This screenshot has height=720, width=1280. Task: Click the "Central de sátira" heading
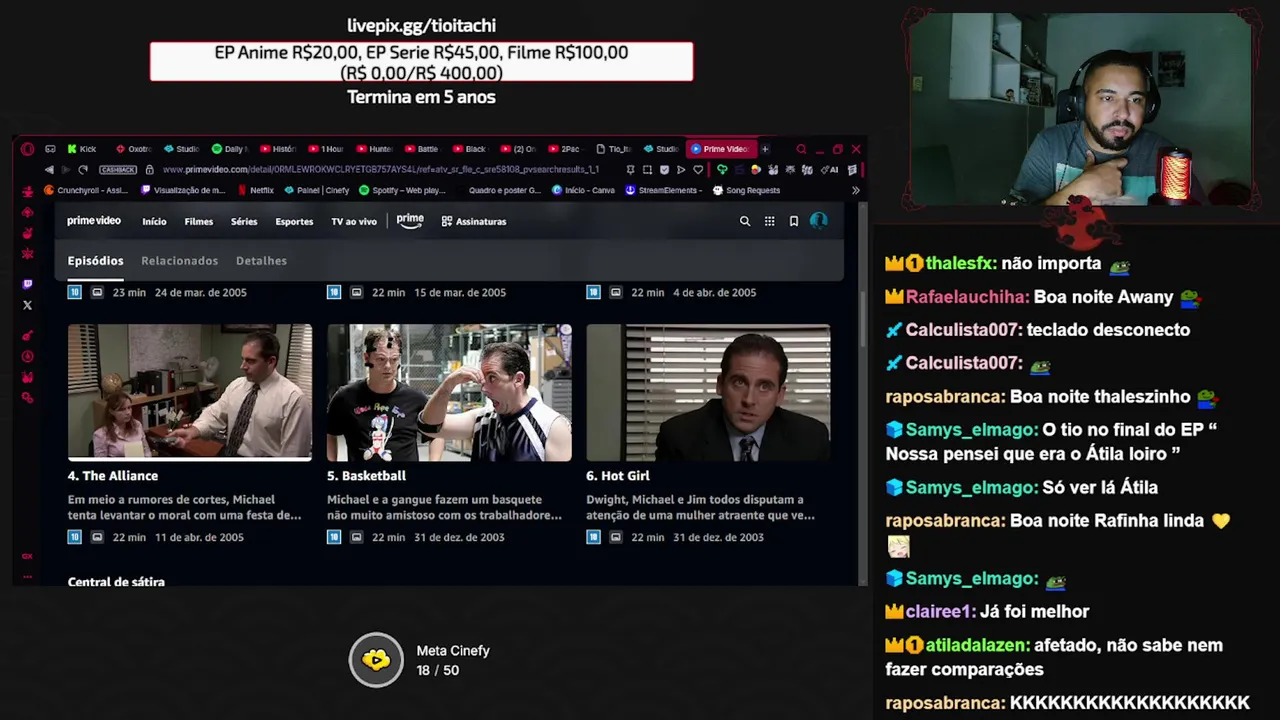point(116,581)
